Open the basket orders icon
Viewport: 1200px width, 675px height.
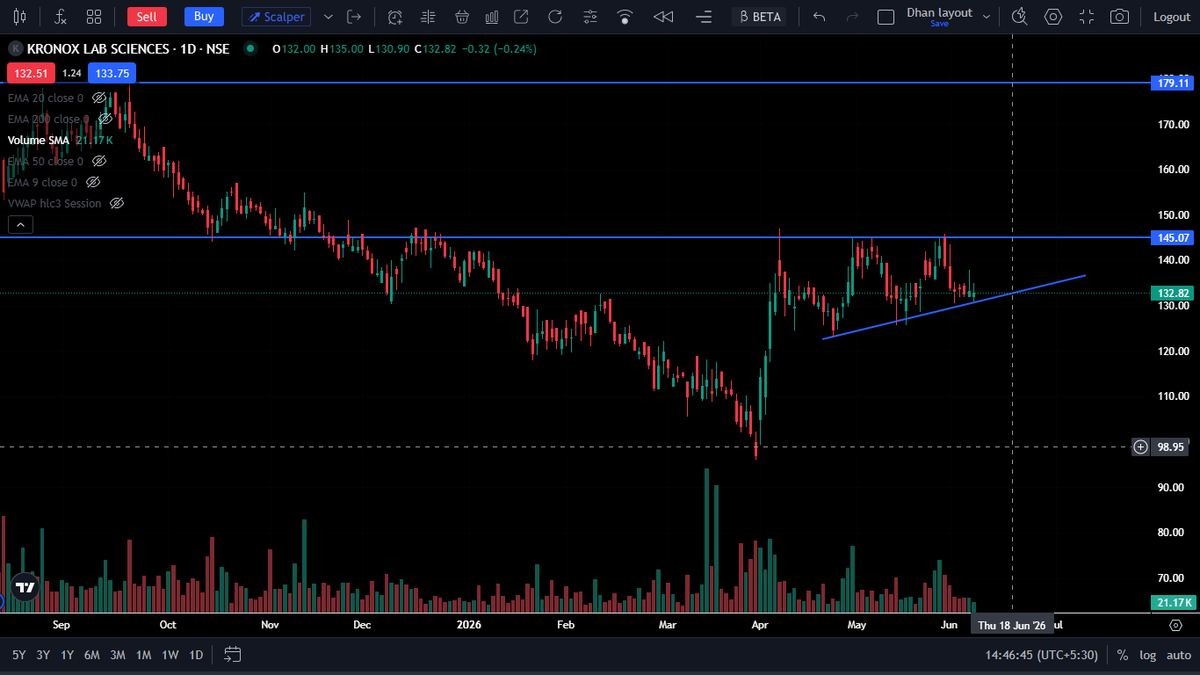click(461, 17)
